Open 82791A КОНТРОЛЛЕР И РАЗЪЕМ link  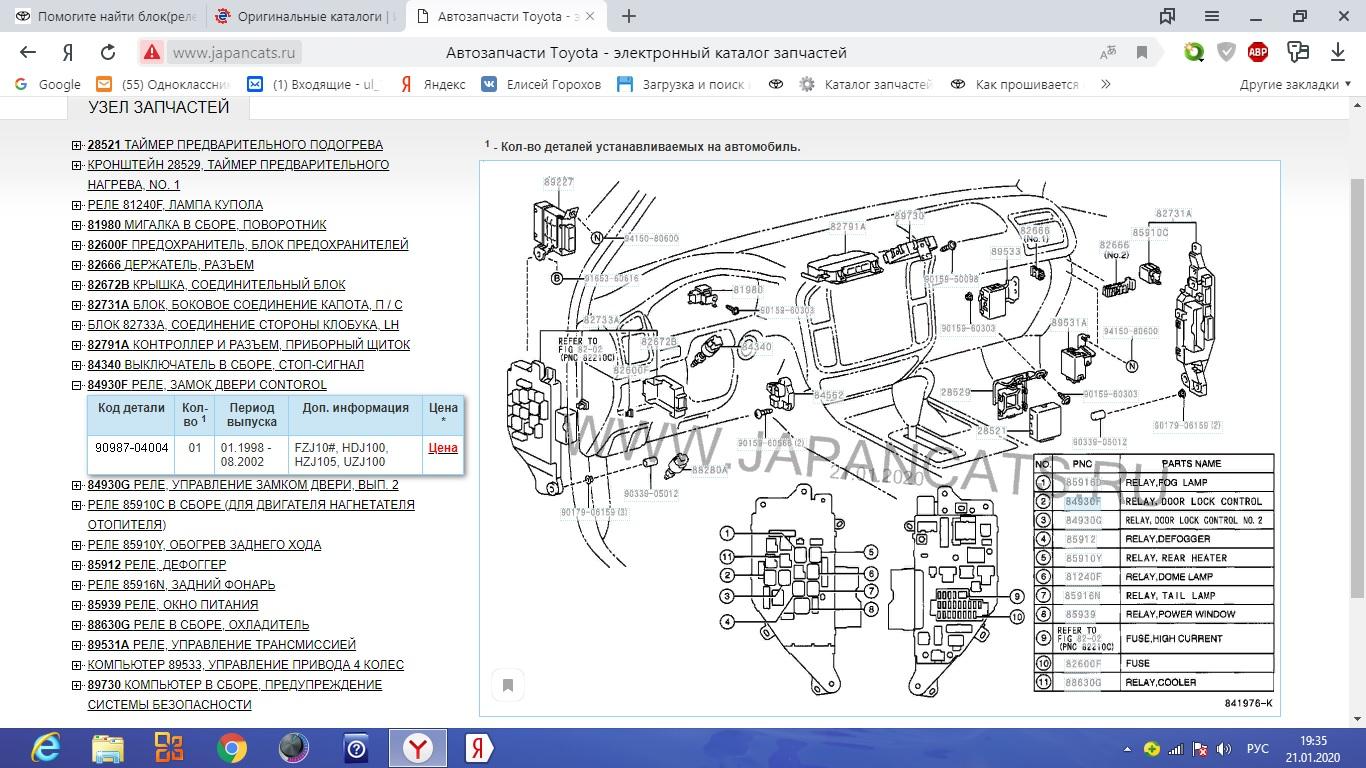(x=249, y=345)
